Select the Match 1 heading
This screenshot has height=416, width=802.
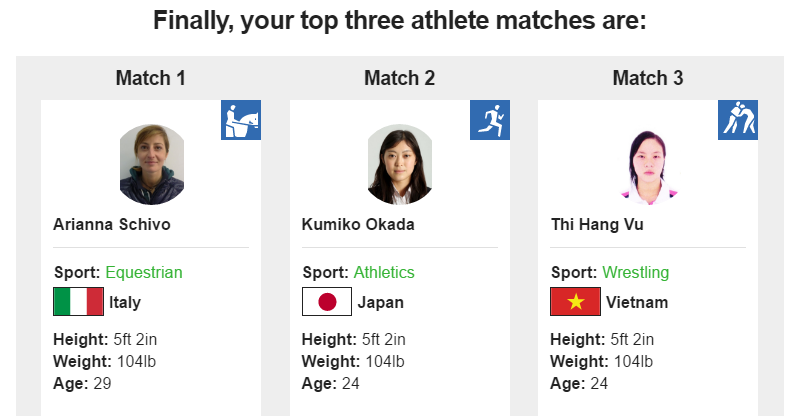coord(151,78)
